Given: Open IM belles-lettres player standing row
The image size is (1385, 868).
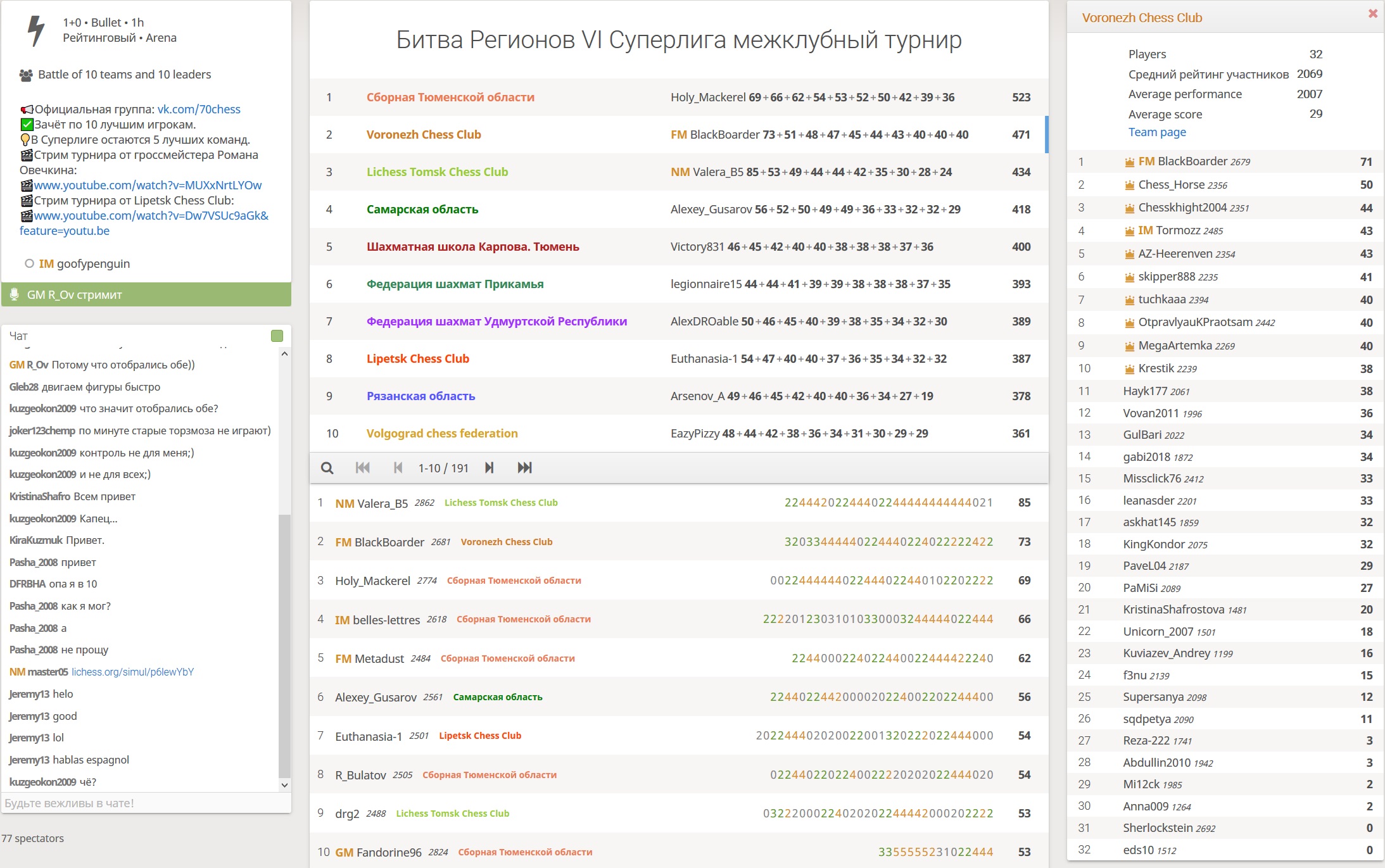Looking at the screenshot, I should pyautogui.click(x=679, y=619).
